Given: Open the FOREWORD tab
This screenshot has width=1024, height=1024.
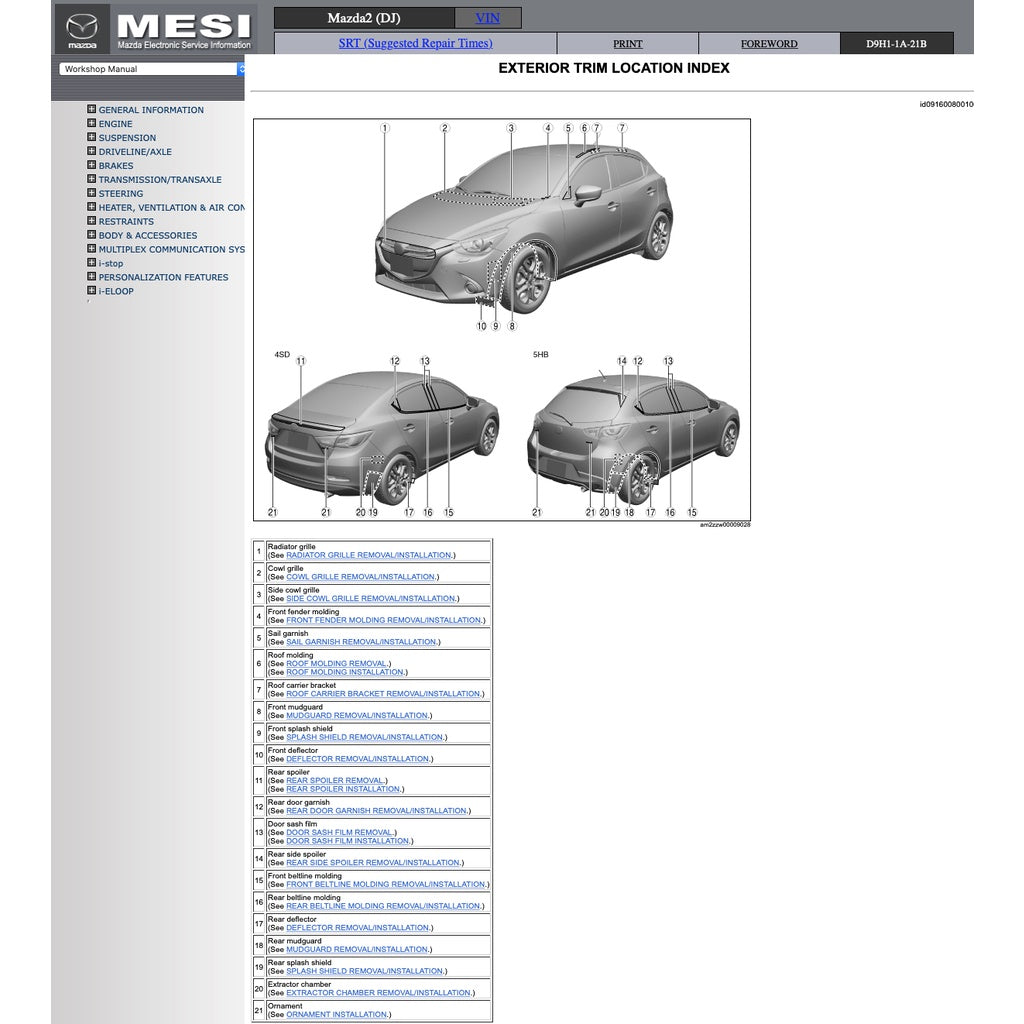Looking at the screenshot, I should tap(769, 43).
